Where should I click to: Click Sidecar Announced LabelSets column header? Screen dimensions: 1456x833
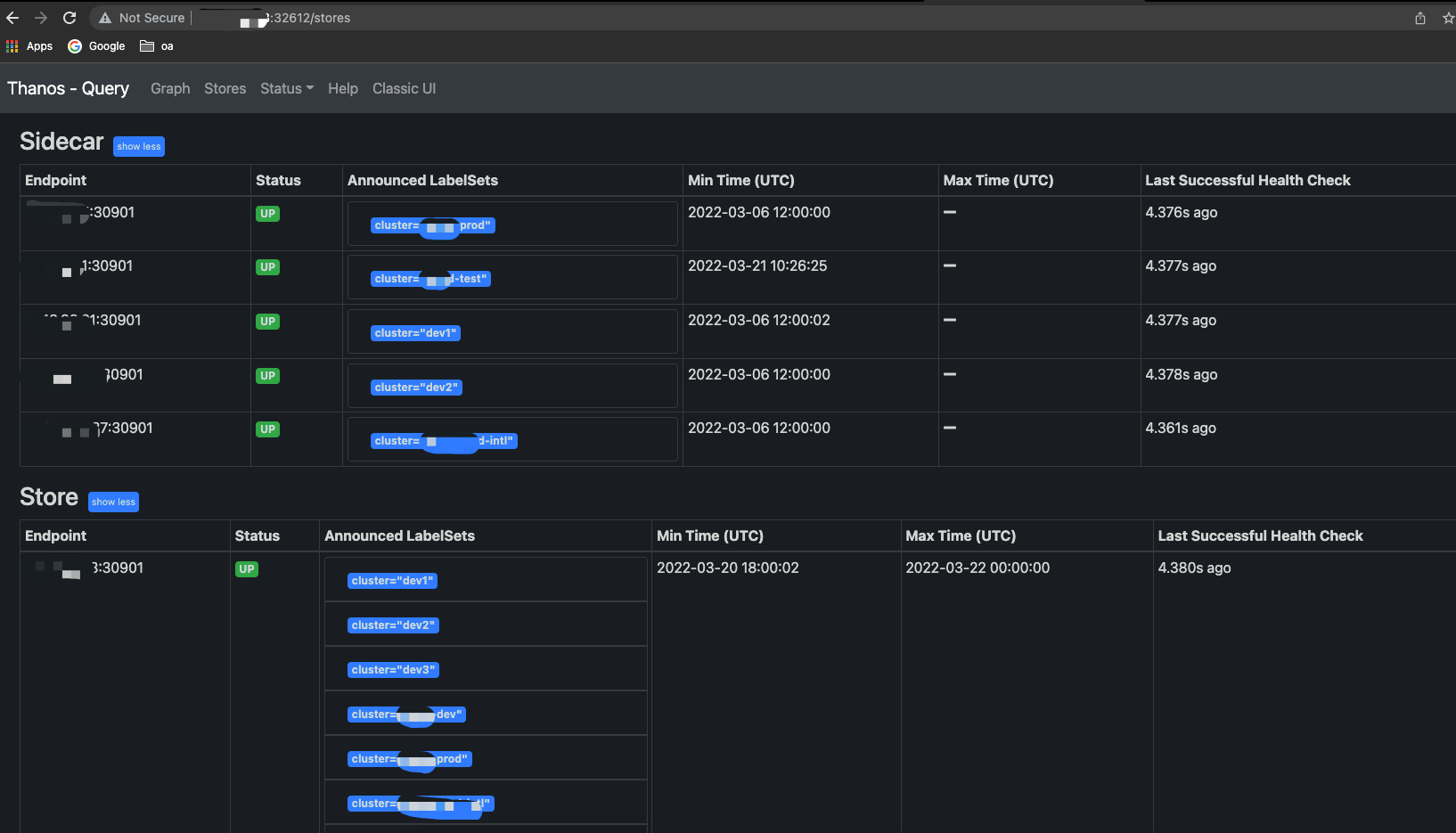tap(422, 180)
